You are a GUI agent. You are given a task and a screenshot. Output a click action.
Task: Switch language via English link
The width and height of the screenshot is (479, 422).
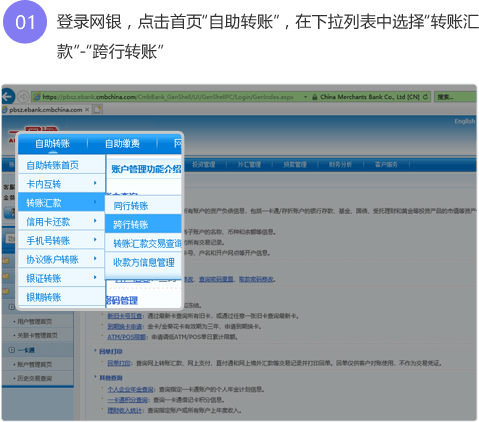[x=464, y=121]
